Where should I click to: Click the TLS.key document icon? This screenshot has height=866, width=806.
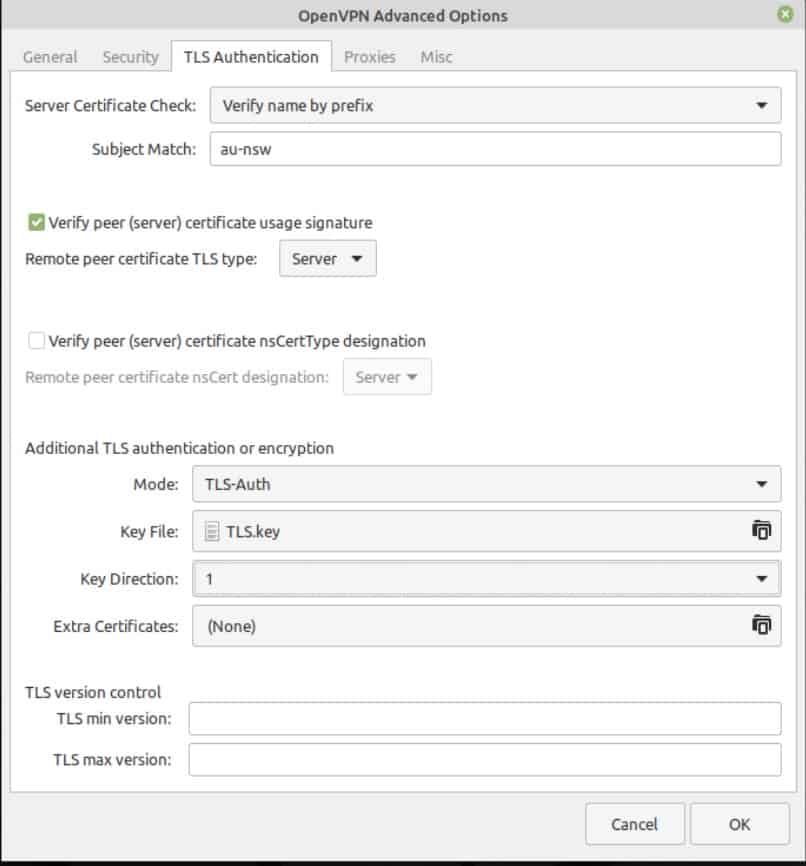click(212, 531)
